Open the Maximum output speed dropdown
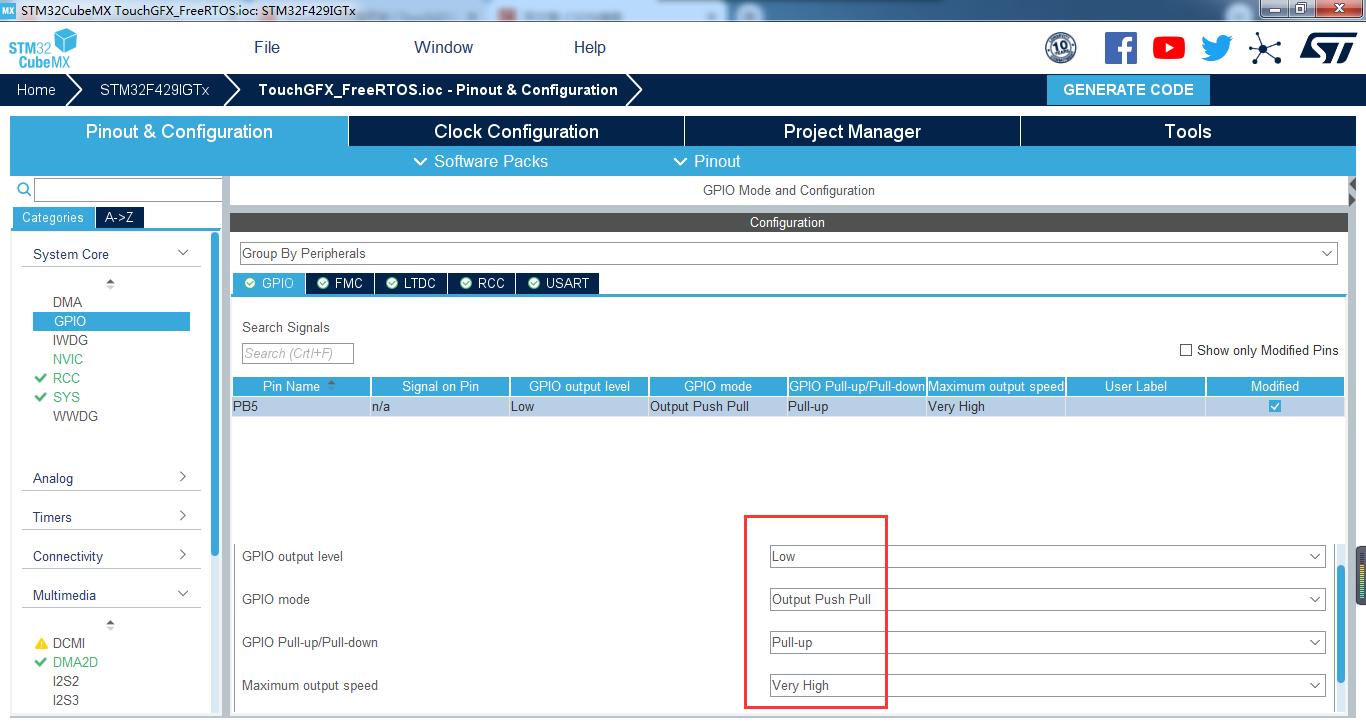The height and width of the screenshot is (723, 1366). click(1047, 685)
